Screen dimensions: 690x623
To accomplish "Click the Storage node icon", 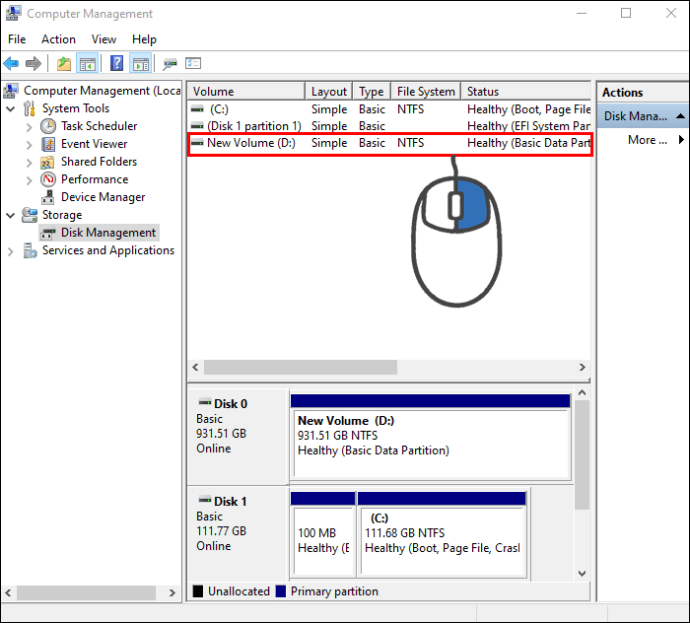I will coord(29,215).
